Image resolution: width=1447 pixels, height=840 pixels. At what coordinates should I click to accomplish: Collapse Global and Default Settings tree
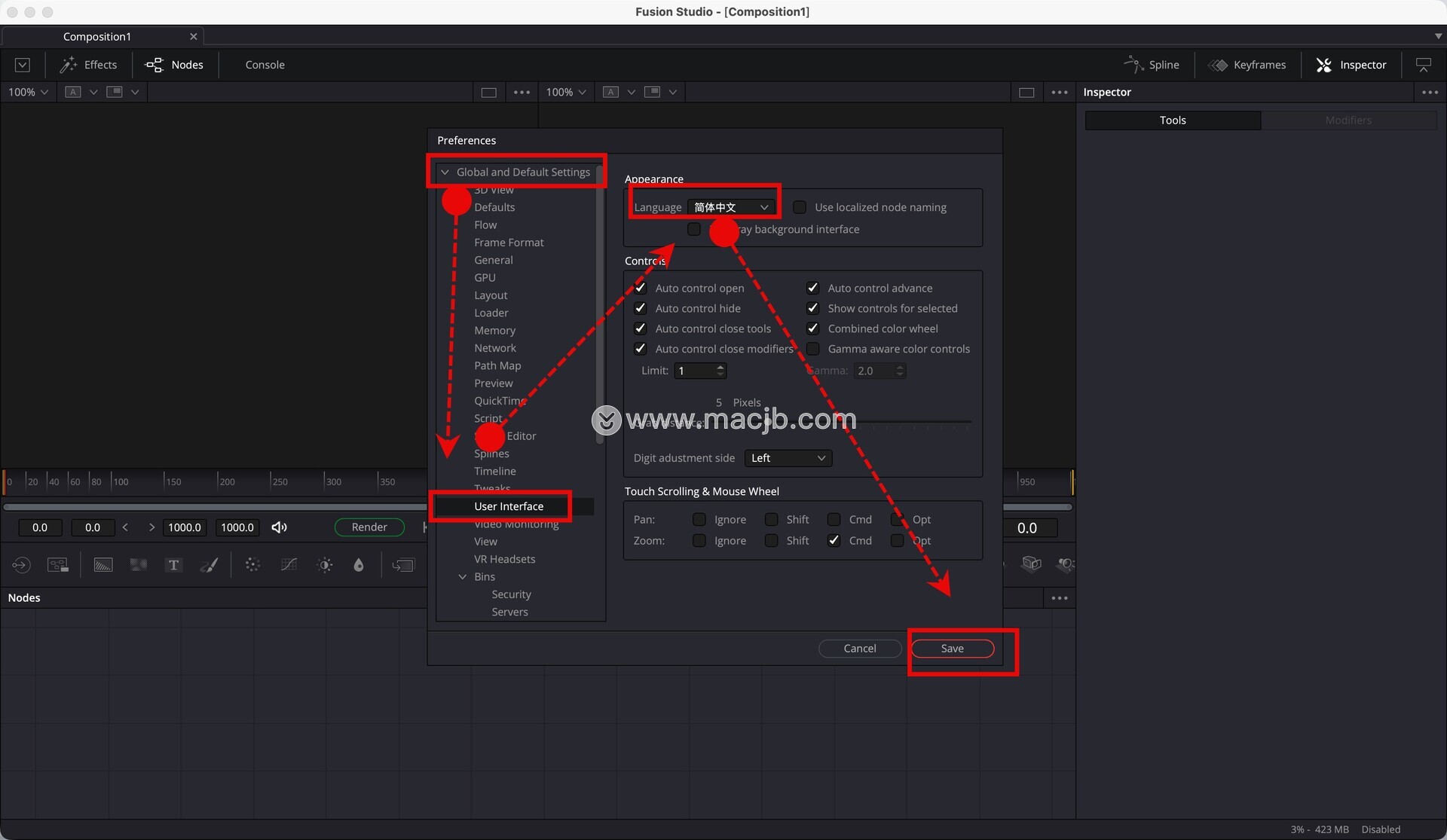[x=445, y=173]
